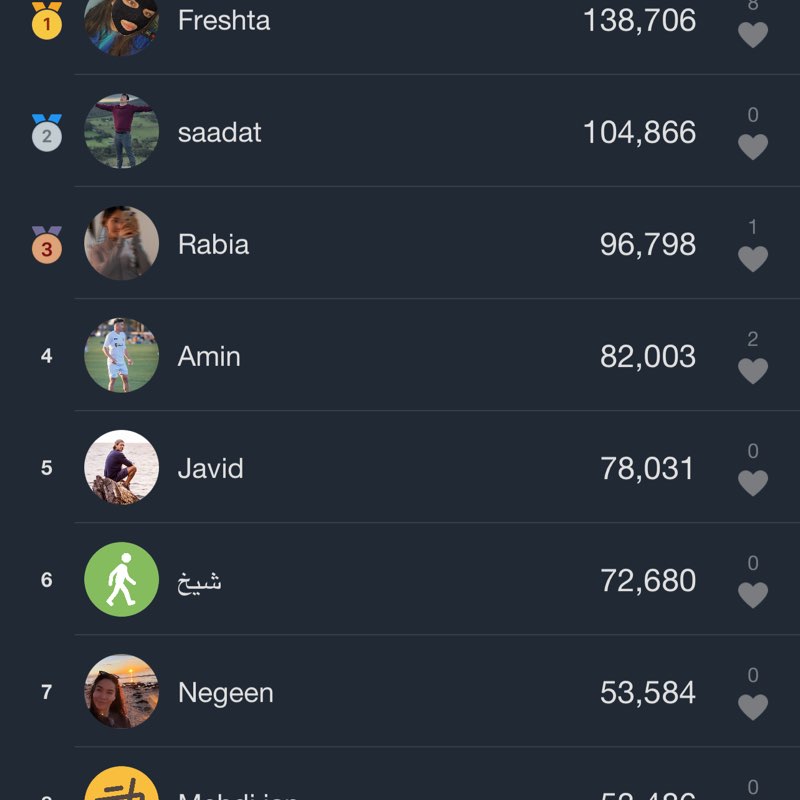Open saadat's profile picture
This screenshot has height=800, width=800.
tap(121, 131)
